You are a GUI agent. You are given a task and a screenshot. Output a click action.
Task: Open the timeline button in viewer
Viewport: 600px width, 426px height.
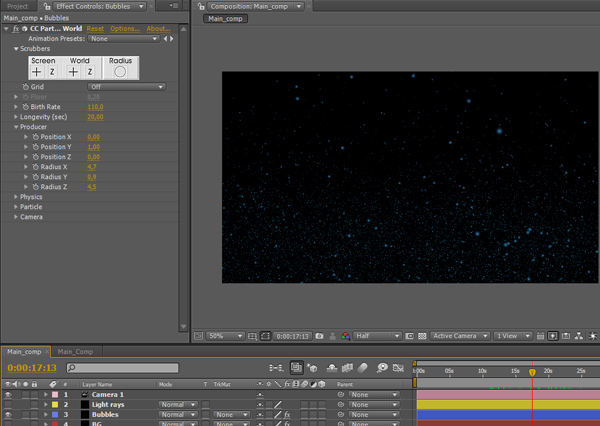pyautogui.click(x=566, y=336)
